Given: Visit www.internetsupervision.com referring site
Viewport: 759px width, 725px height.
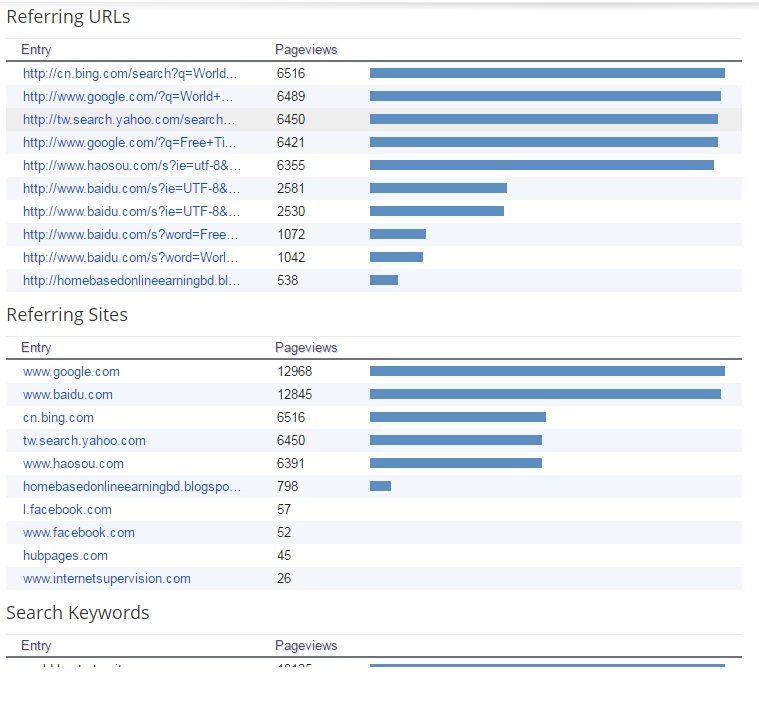Looking at the screenshot, I should [x=106, y=578].
